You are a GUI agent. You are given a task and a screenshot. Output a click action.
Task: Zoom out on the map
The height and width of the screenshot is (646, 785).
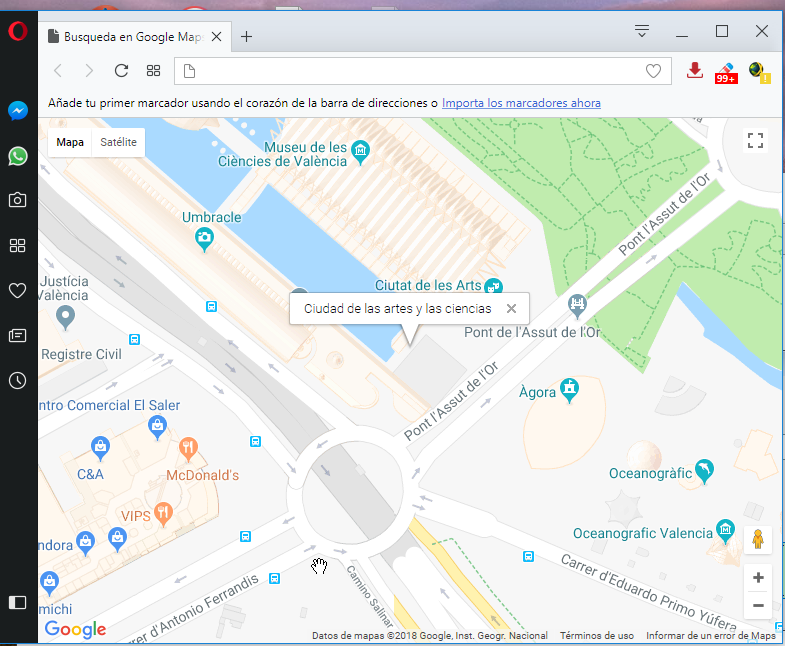pyautogui.click(x=758, y=605)
